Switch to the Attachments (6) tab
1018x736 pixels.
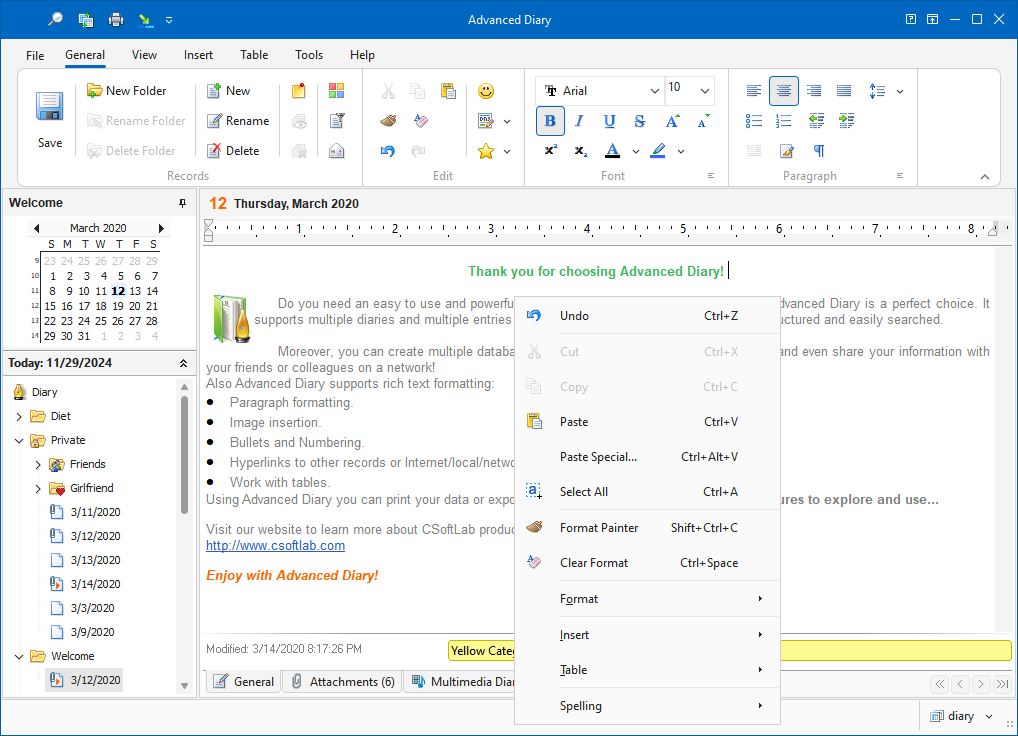point(343,681)
